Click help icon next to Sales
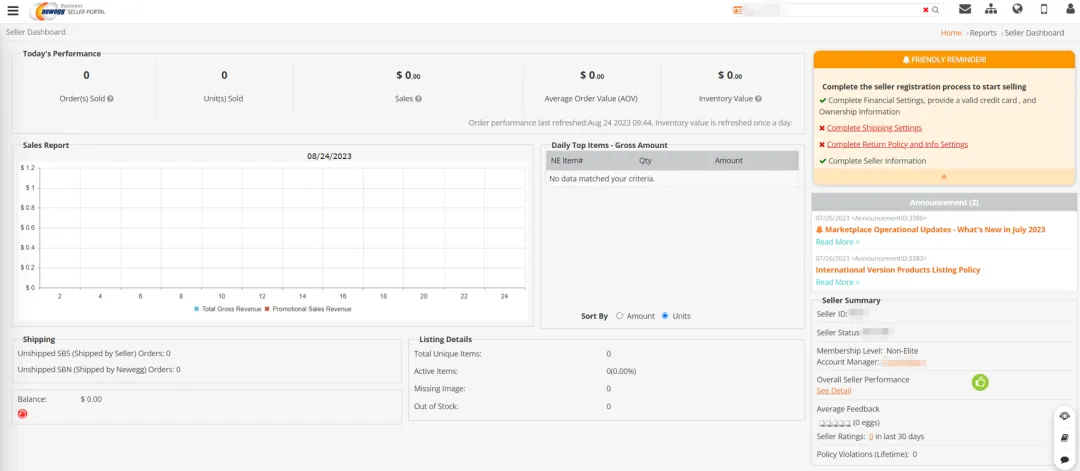The width and height of the screenshot is (1080, 471). pyautogui.click(x=418, y=98)
